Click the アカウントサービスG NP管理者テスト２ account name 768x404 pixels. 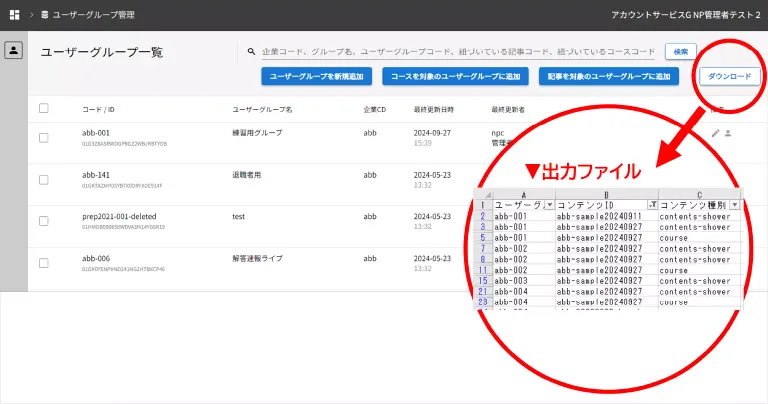686,15
